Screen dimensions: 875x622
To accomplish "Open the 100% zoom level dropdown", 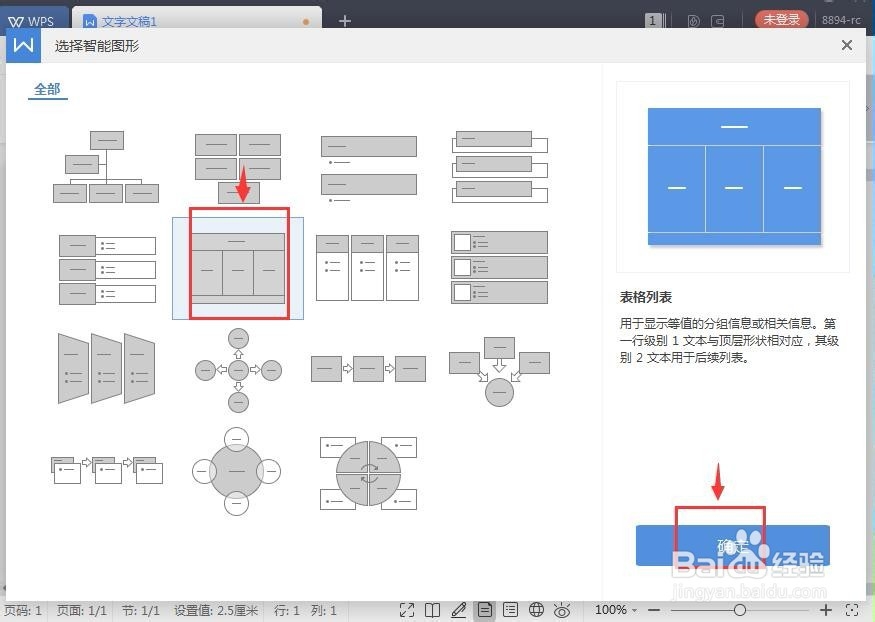I will coord(616,610).
